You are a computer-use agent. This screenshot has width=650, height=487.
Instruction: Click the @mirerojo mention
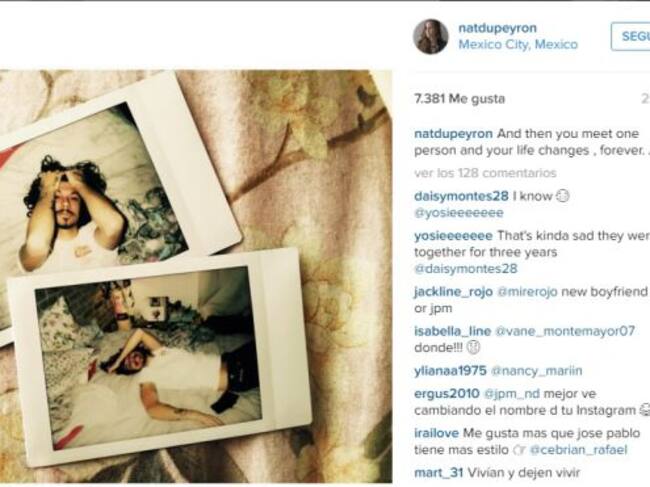point(527,292)
